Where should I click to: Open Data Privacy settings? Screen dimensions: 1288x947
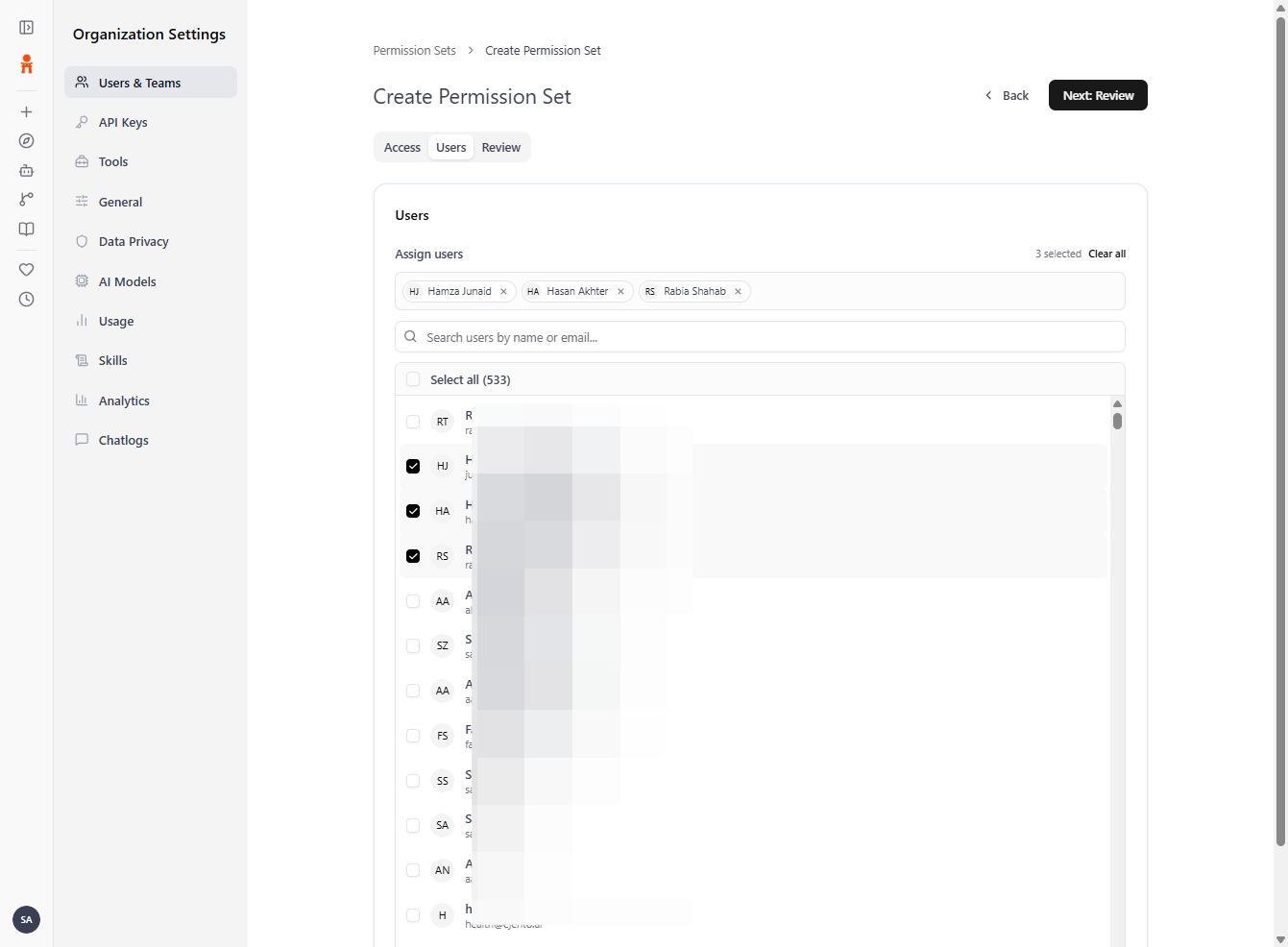coord(151,241)
